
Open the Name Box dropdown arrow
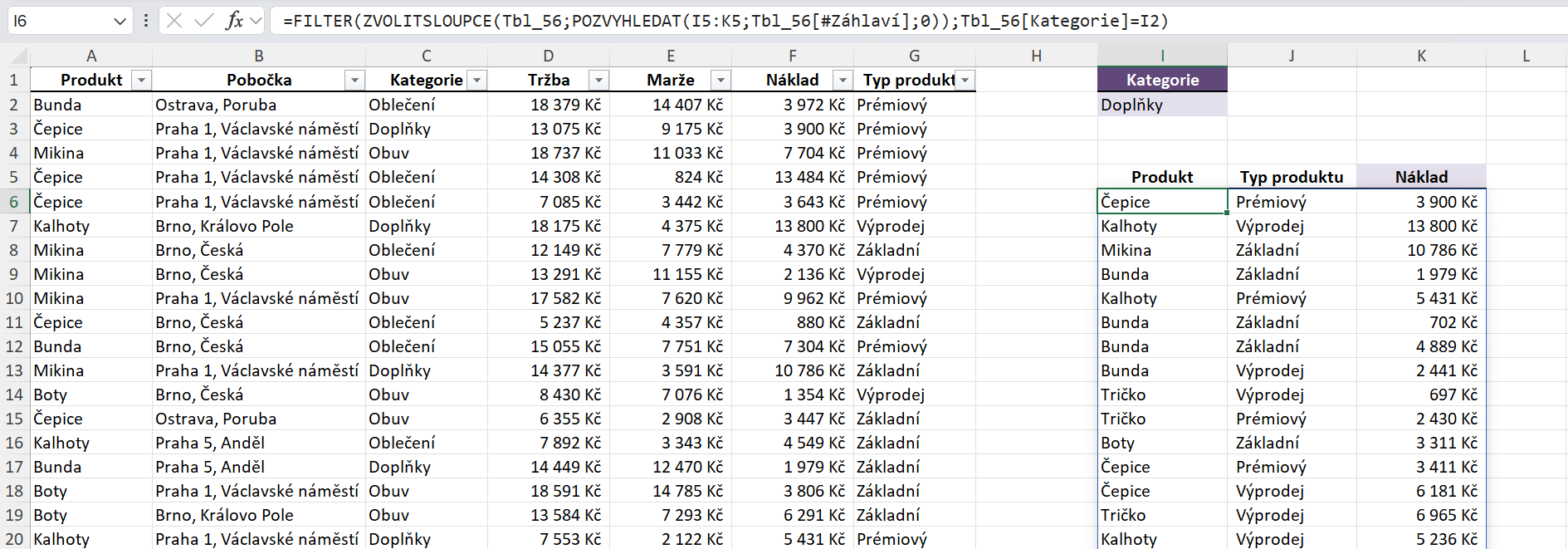[x=120, y=21]
